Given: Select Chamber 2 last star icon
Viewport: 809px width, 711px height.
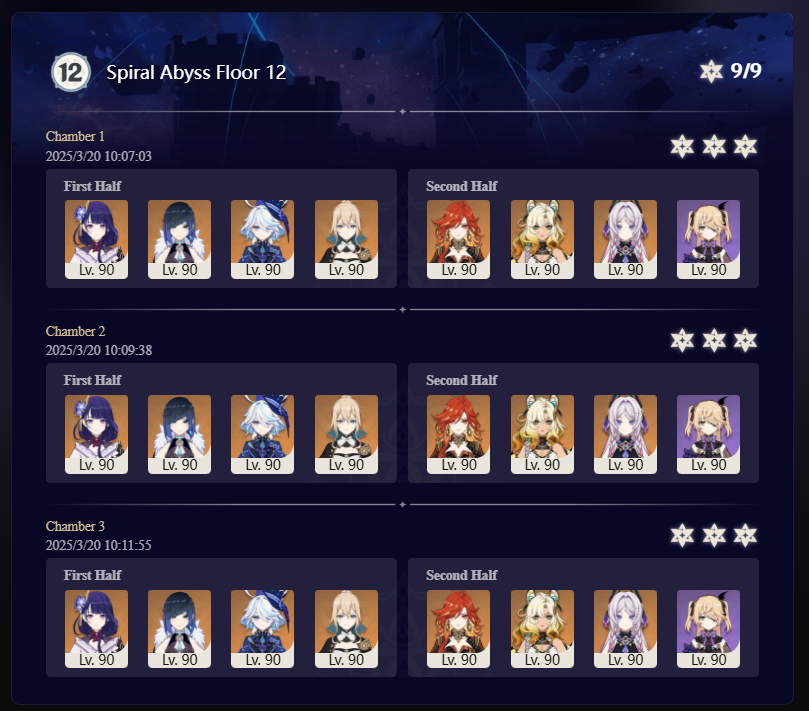Looking at the screenshot, I should (x=745, y=341).
